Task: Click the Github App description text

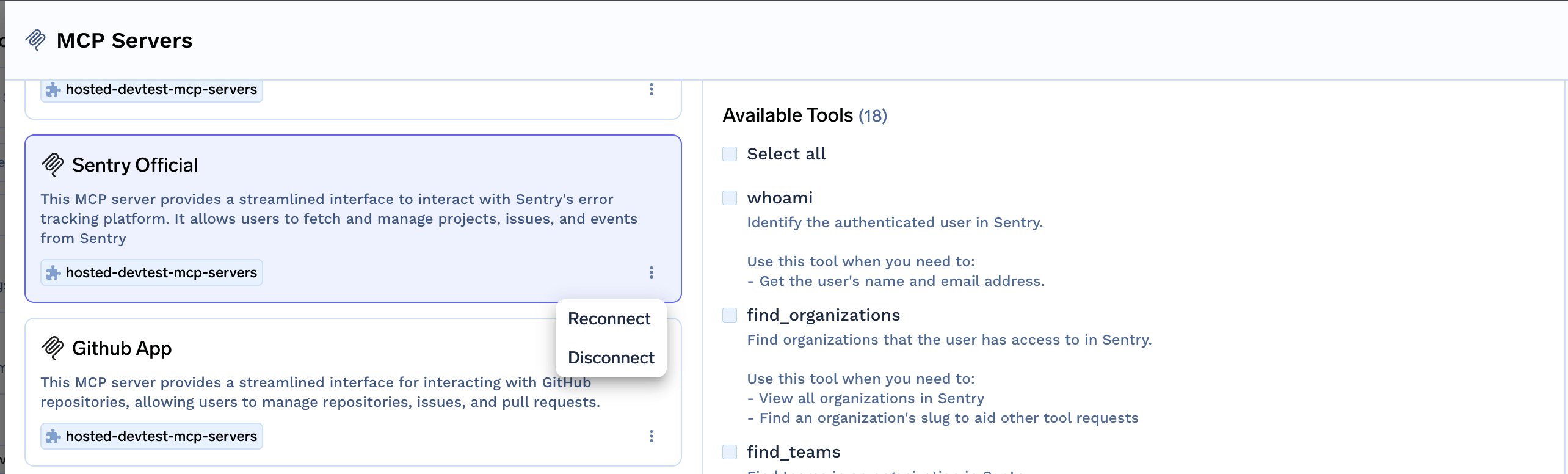Action: click(321, 392)
